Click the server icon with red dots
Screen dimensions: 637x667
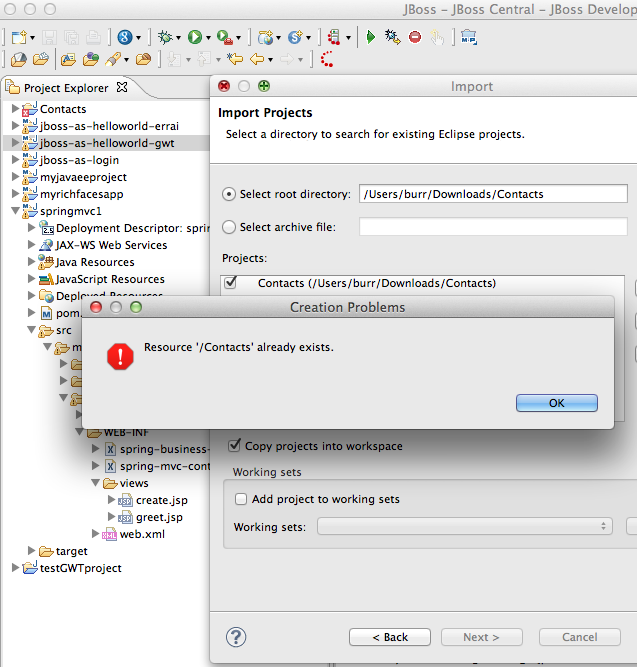click(334, 37)
